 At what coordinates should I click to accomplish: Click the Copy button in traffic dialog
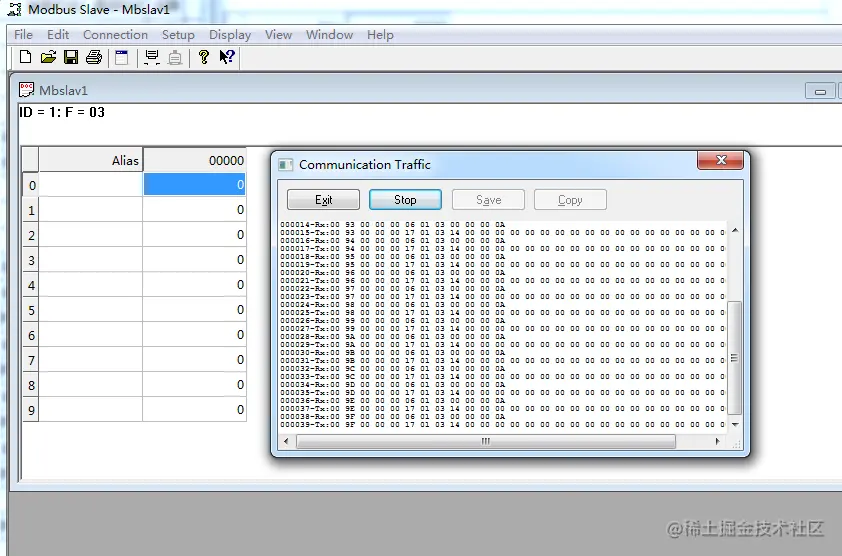tap(570, 200)
